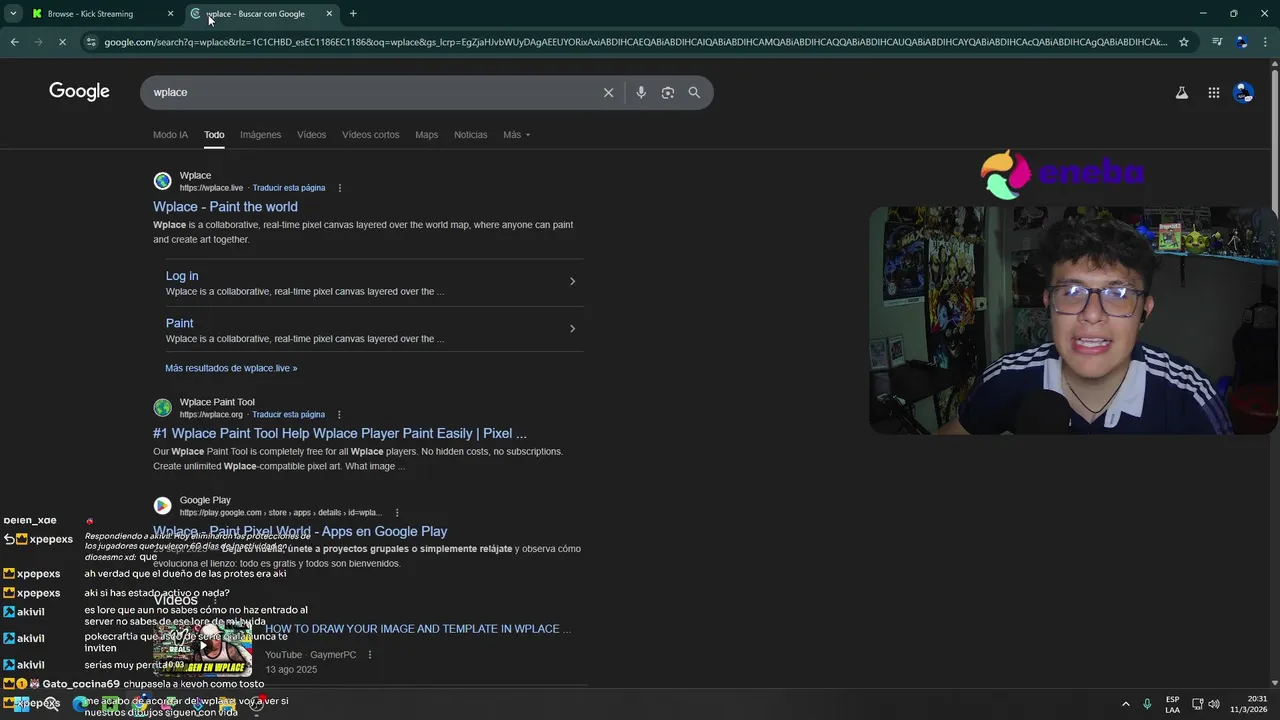Open the media controls icon in Chrome toolbar
1280x720 pixels.
1217,42
